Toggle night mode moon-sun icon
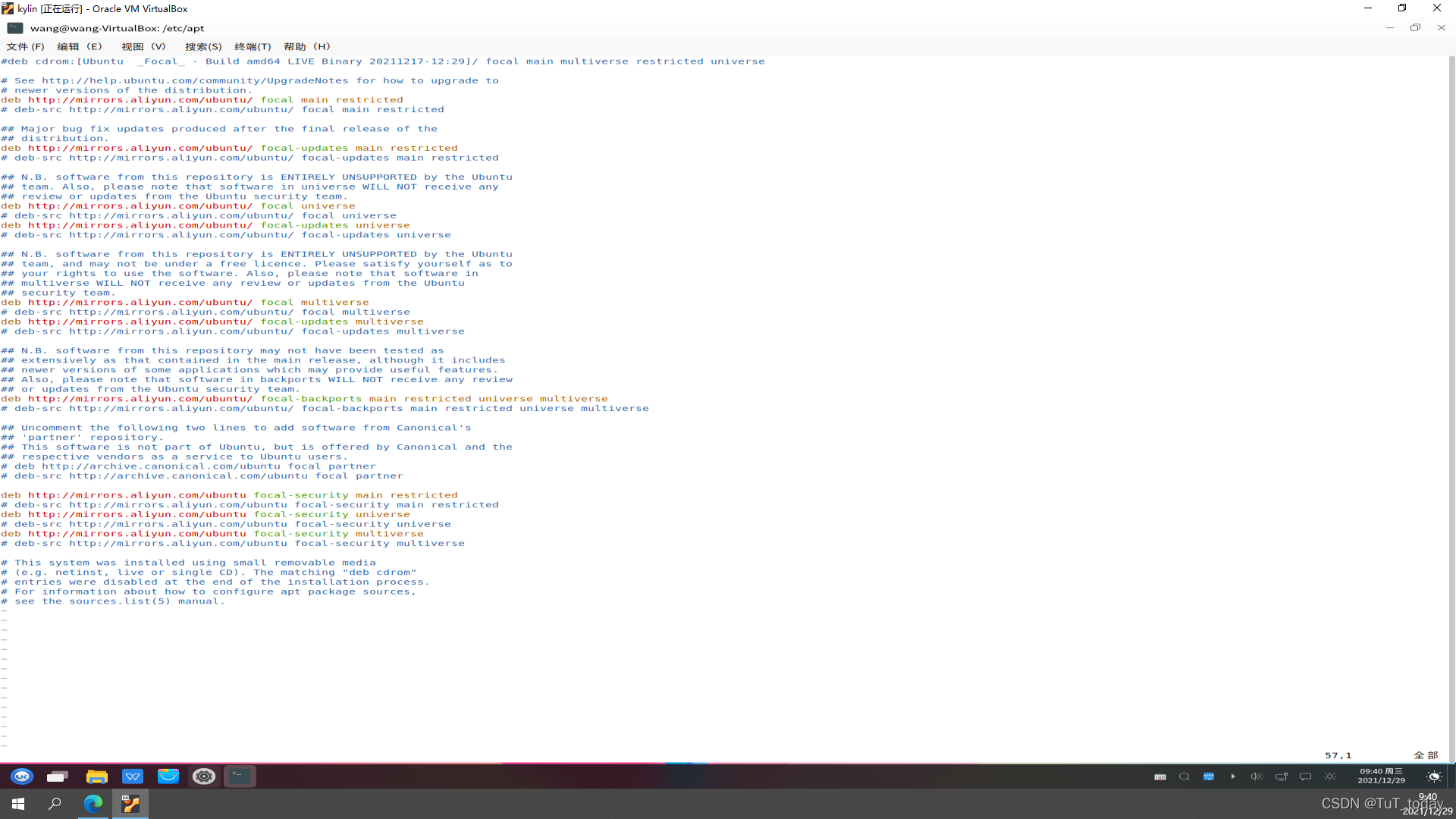This screenshot has width=1456, height=819. pos(1434,777)
